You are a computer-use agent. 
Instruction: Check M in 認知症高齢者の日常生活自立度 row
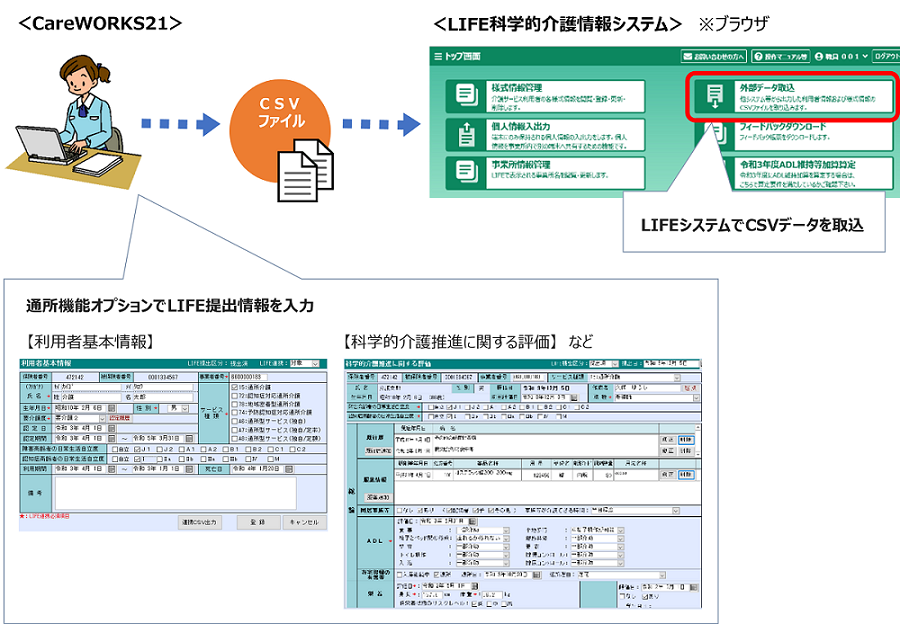pyautogui.click(x=270, y=459)
